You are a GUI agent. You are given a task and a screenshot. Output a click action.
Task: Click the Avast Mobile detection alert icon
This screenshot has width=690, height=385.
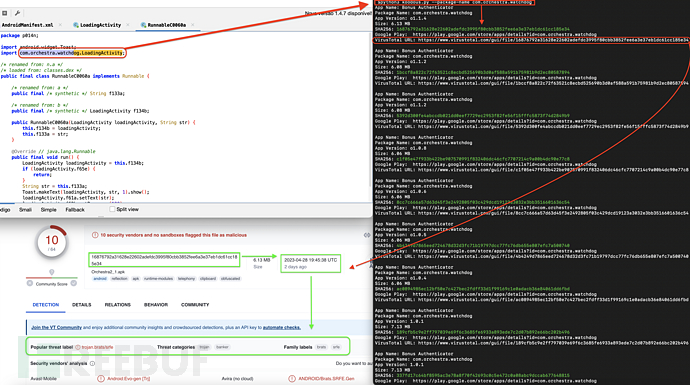(101, 378)
